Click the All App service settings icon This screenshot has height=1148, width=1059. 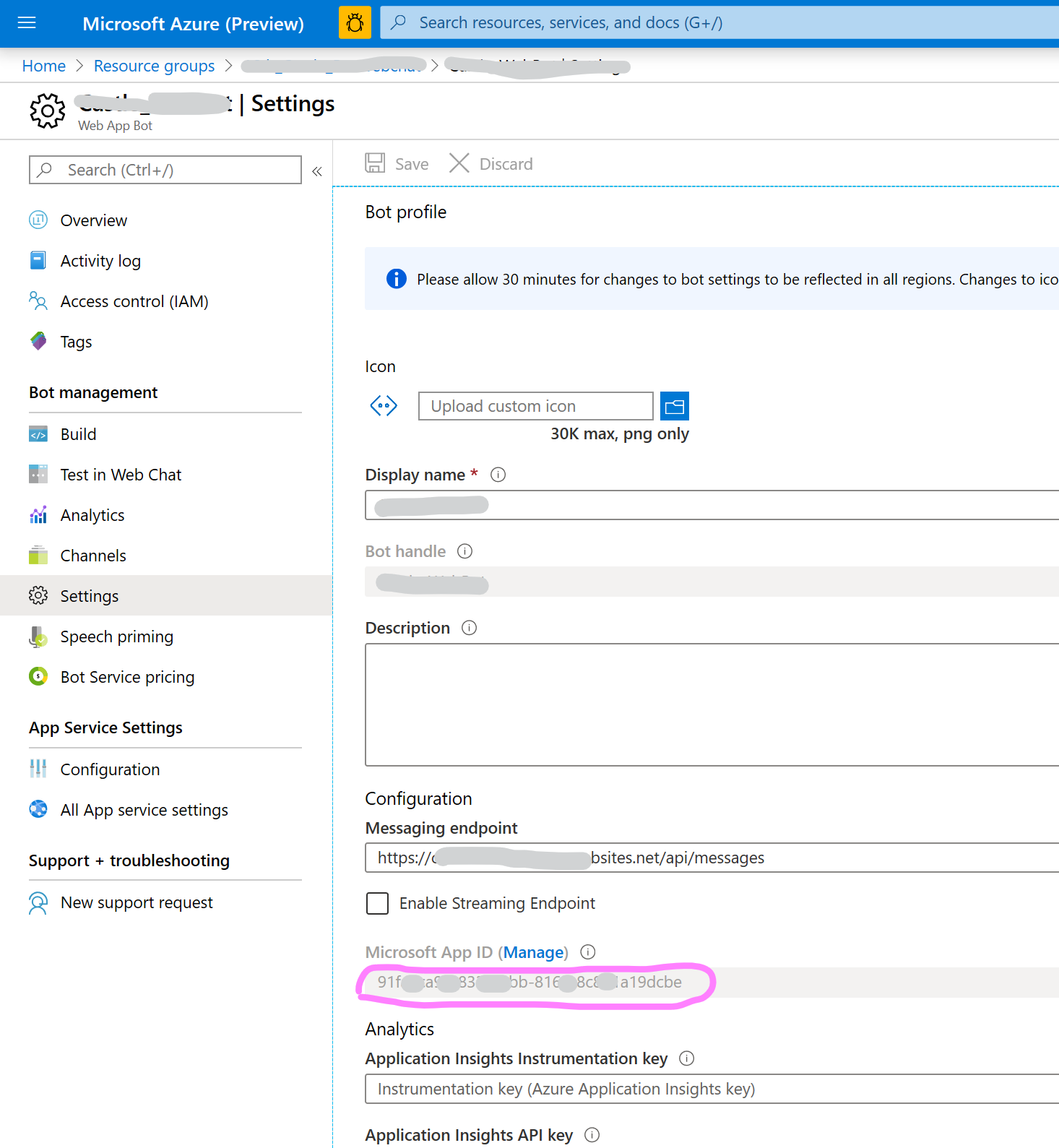click(x=38, y=809)
